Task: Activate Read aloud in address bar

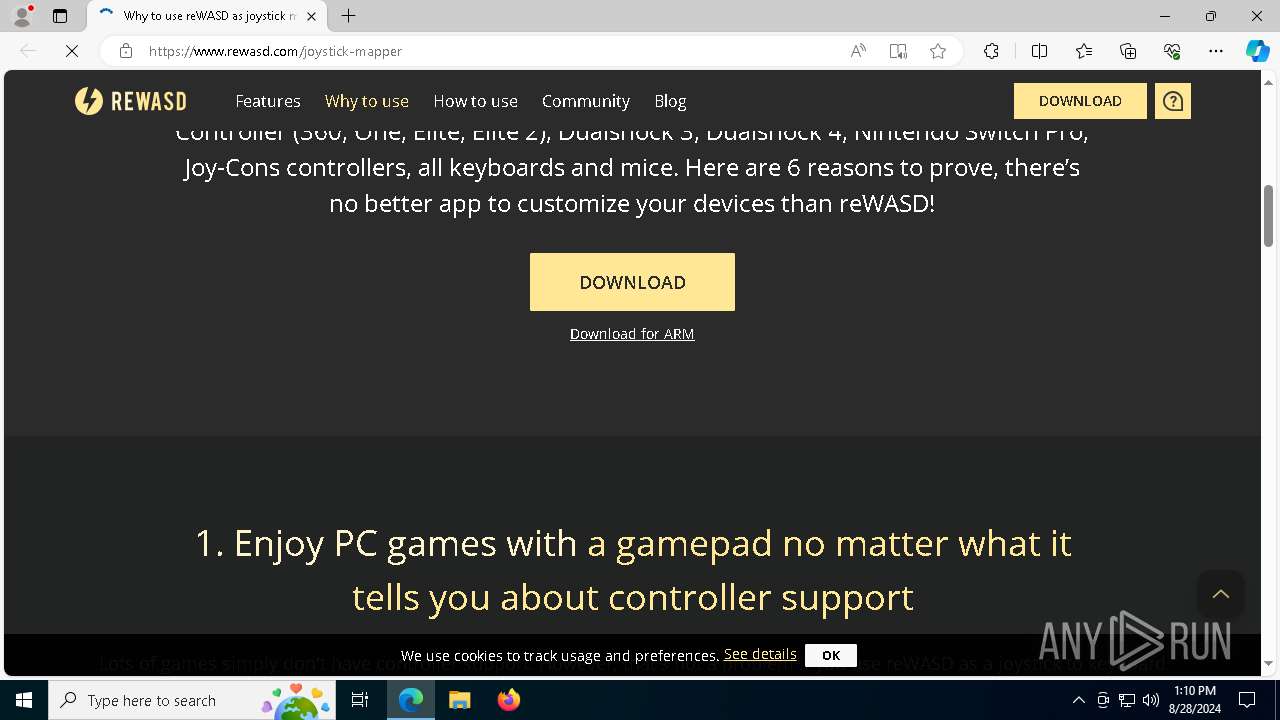Action: pos(858,51)
